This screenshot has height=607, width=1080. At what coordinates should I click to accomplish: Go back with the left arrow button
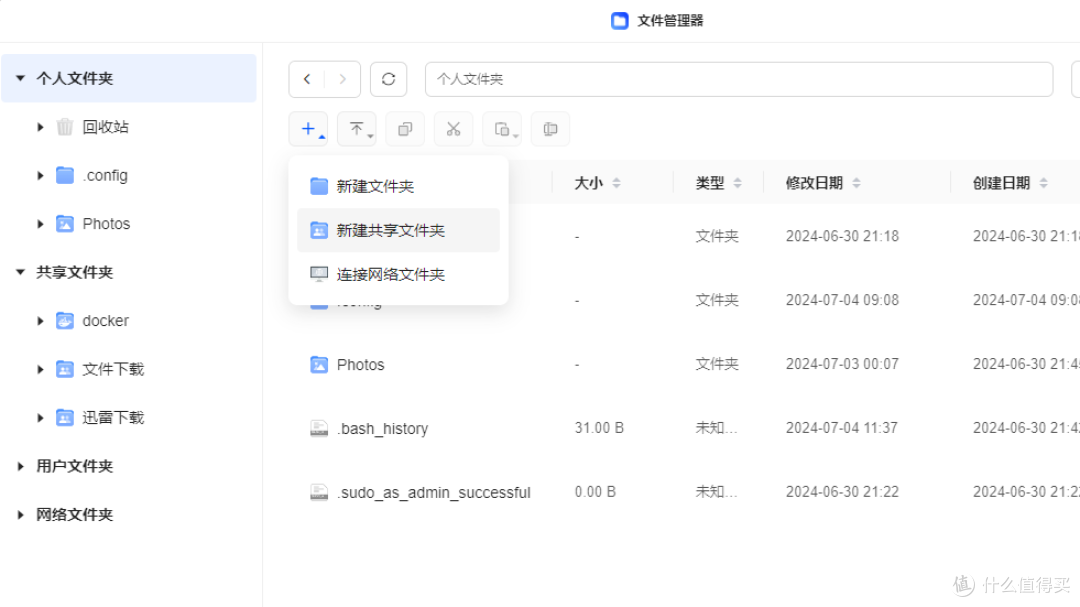point(307,79)
